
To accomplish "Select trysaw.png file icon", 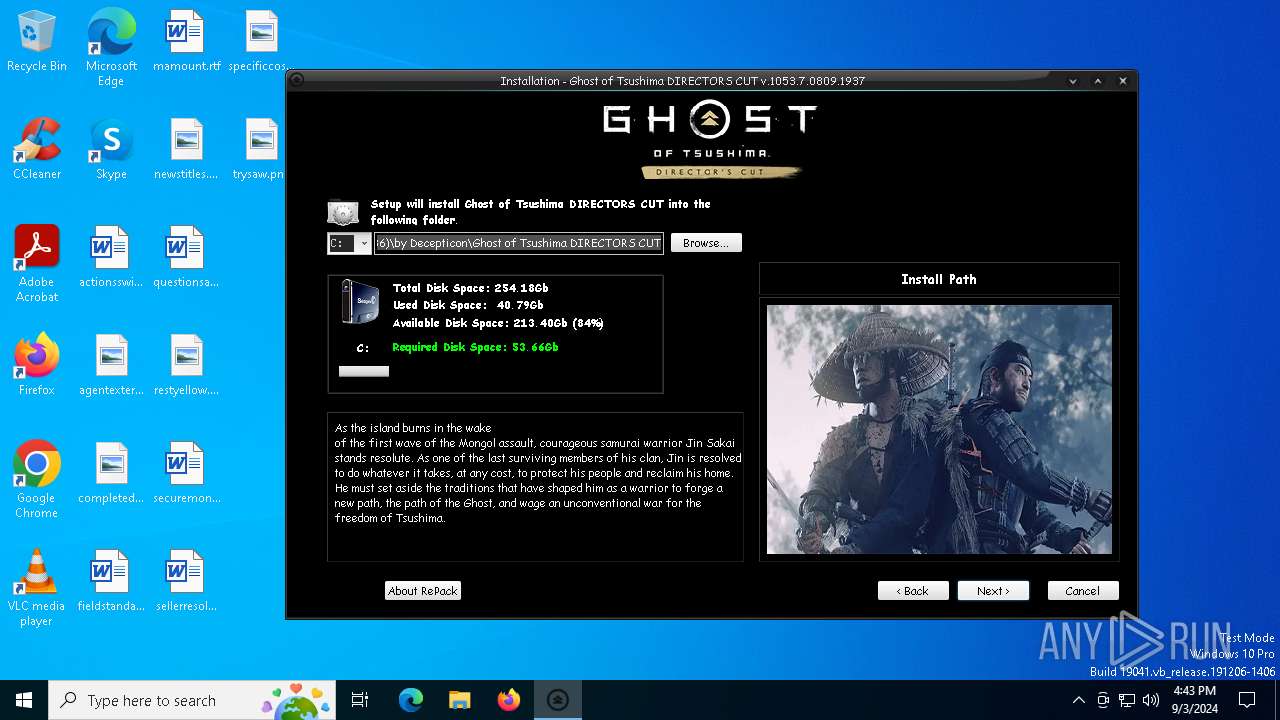I will (260, 150).
